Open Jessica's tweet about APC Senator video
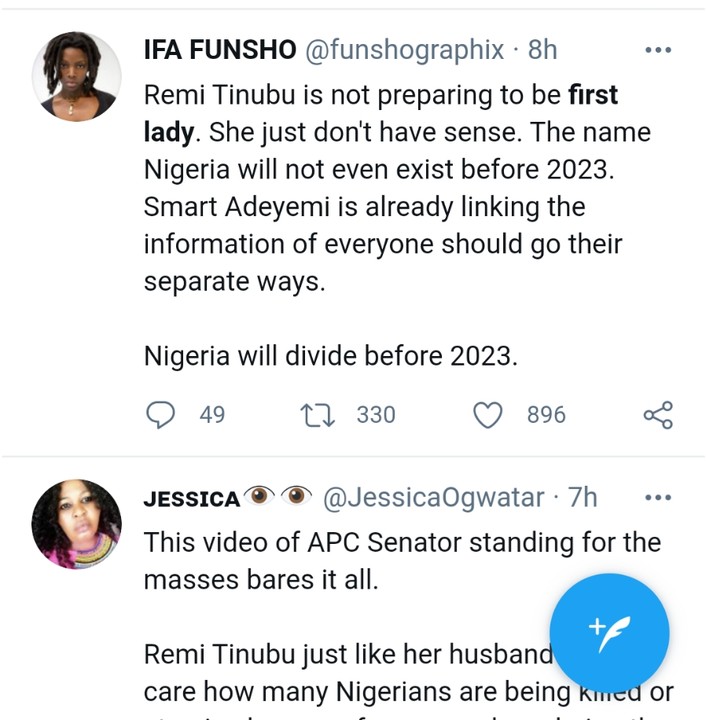The width and height of the screenshot is (706, 720). click(x=402, y=560)
